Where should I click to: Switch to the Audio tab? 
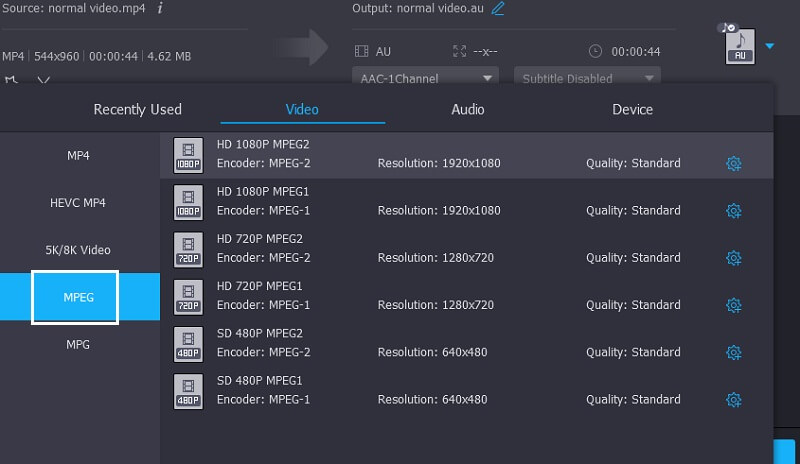467,109
